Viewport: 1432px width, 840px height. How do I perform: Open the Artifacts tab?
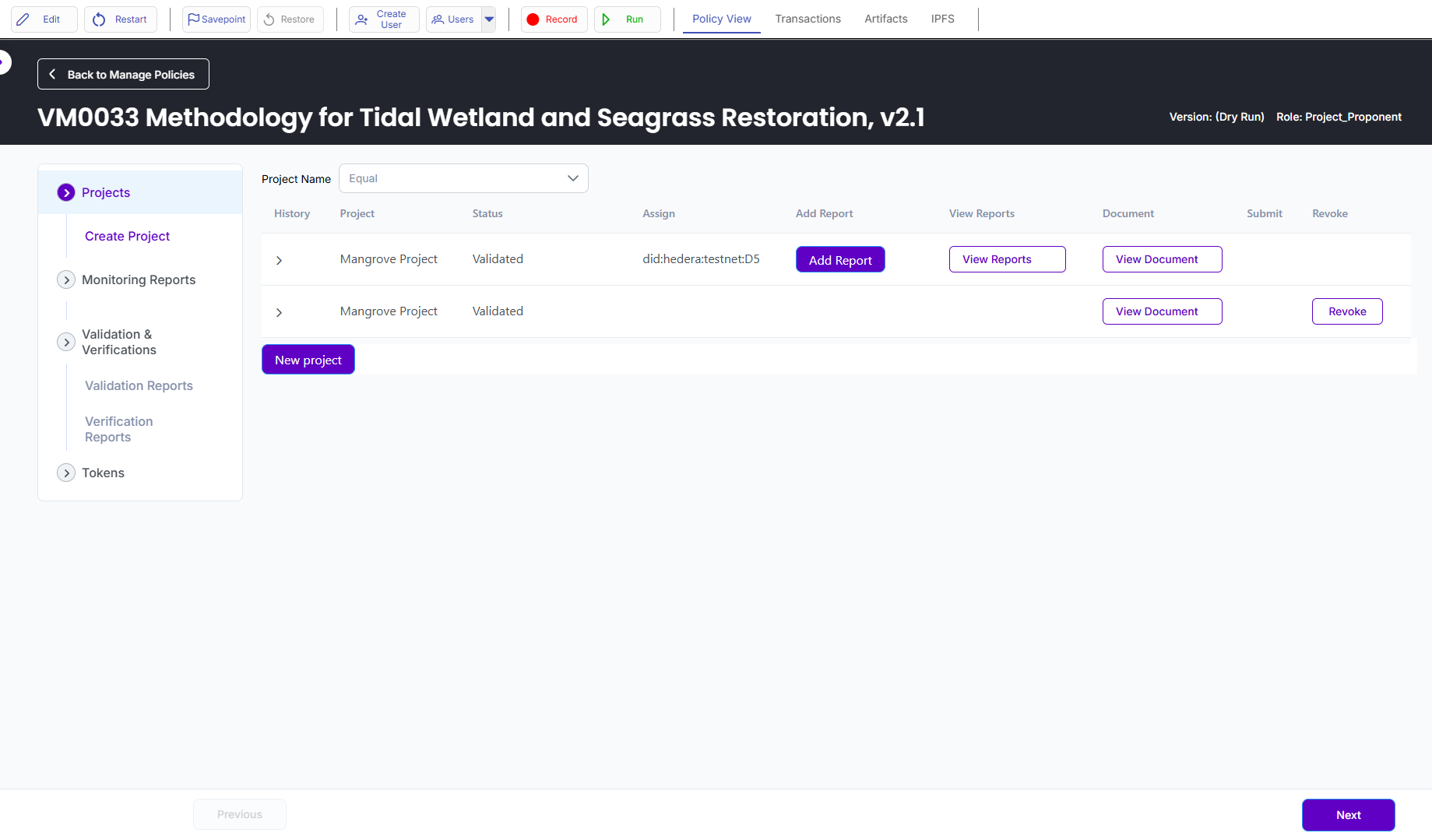click(x=886, y=19)
